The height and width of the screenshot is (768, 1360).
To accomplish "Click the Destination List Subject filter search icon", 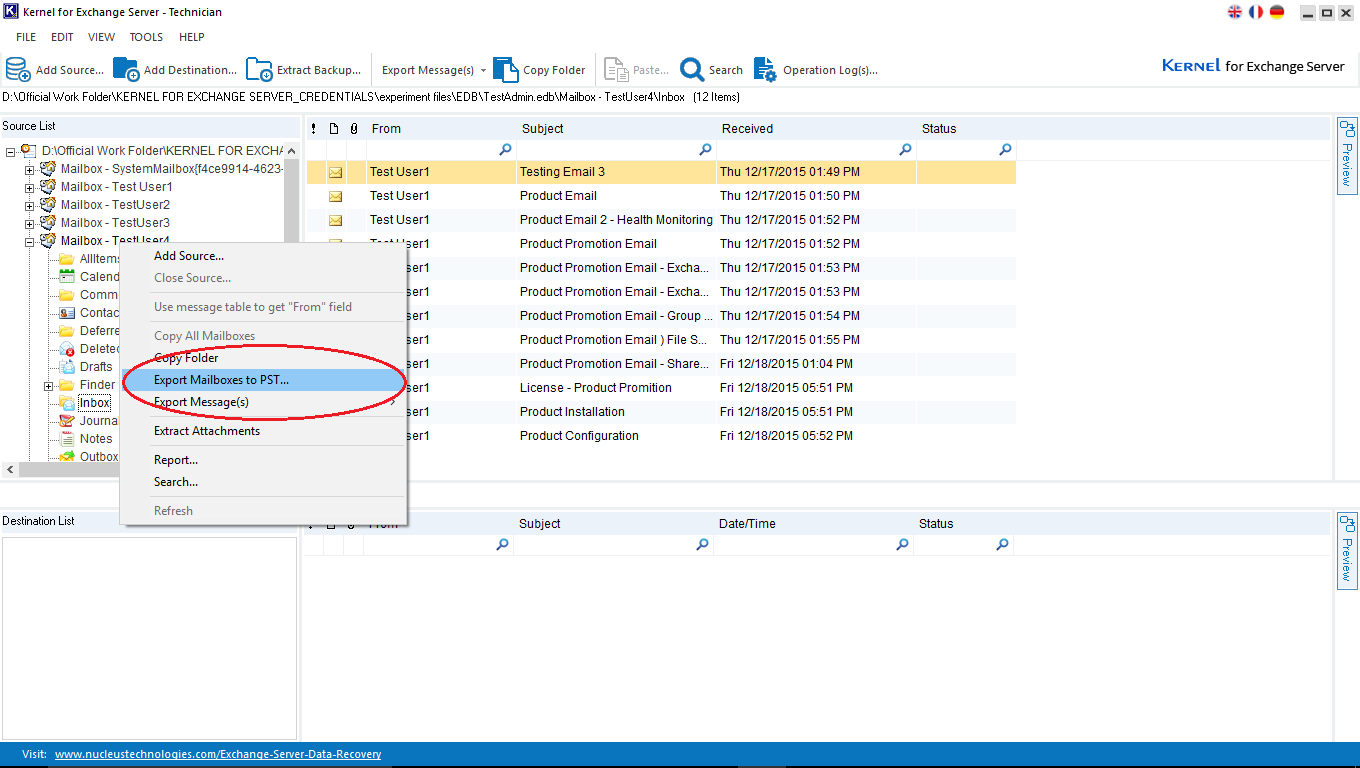I will [x=702, y=544].
